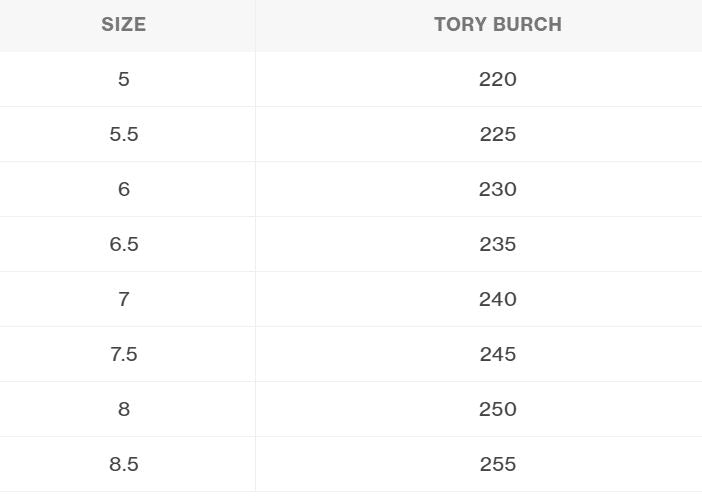Screen dimensions: 702x497
Task: Select the size 6 cell
Action: (x=124, y=189)
